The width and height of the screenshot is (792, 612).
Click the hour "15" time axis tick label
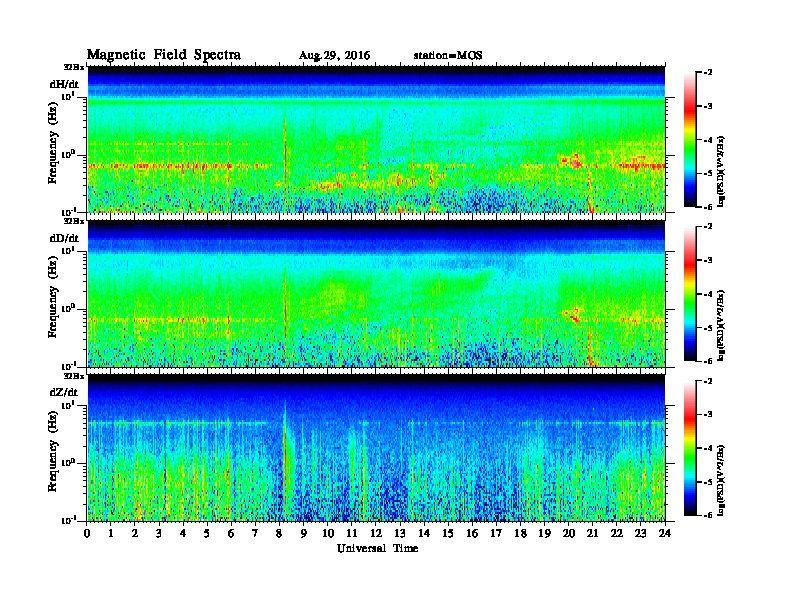[x=448, y=534]
